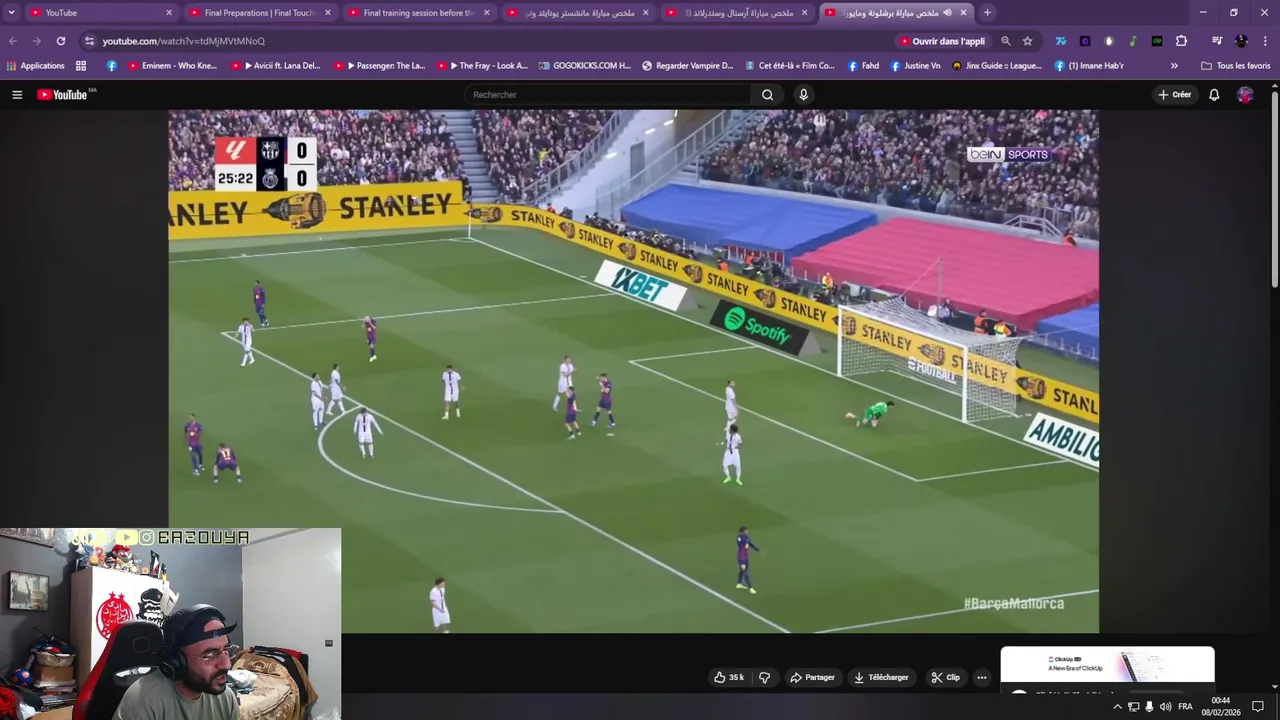1280x720 pixels.
Task: Close the Final Preparations tab
Action: coord(327,13)
